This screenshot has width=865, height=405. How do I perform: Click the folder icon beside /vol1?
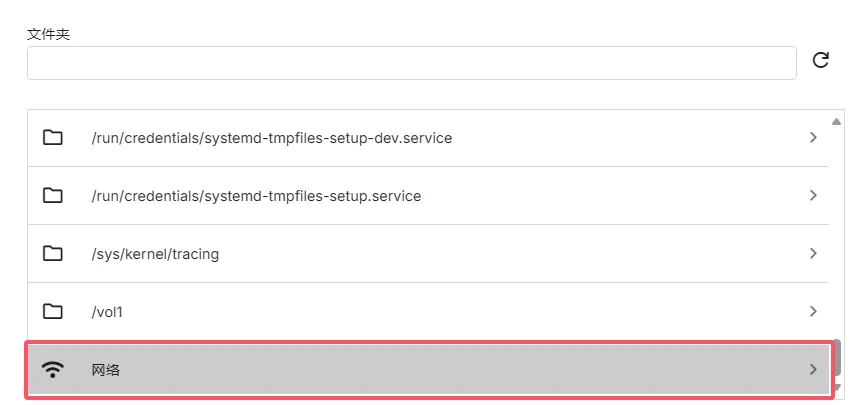tap(53, 312)
